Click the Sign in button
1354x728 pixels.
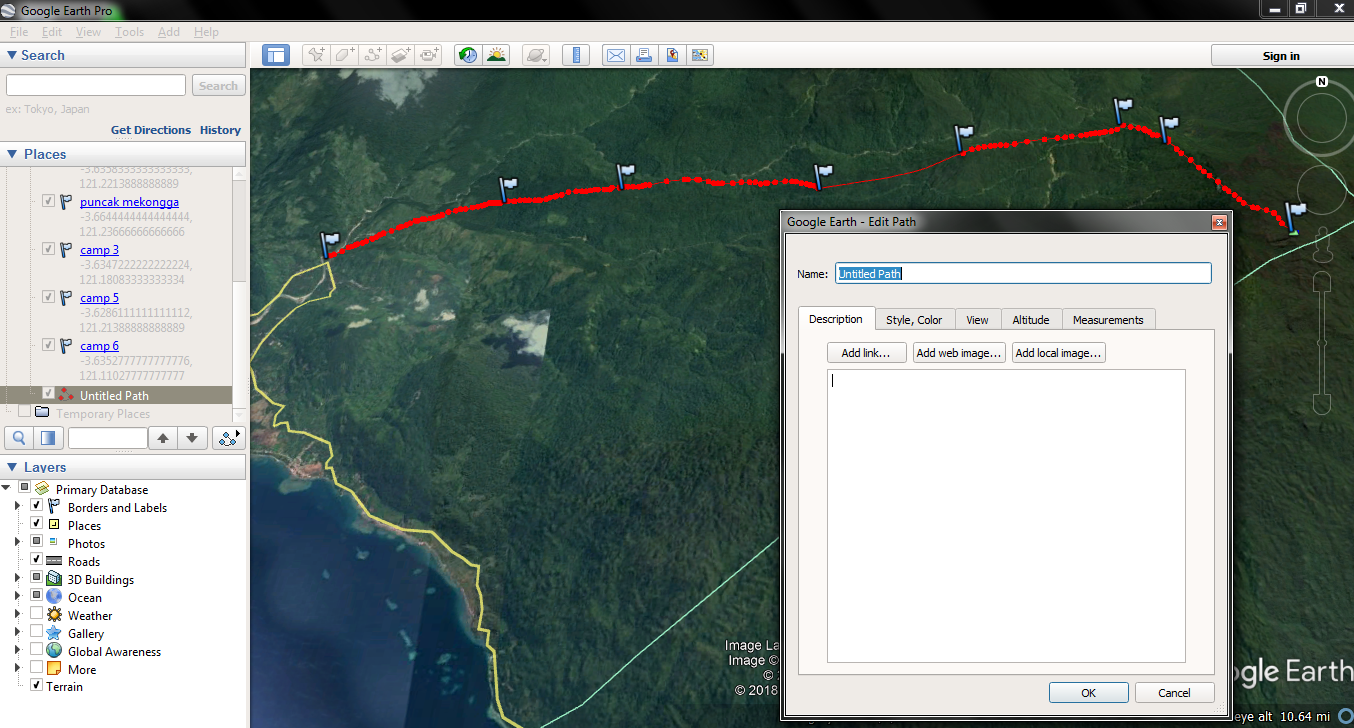(1281, 56)
